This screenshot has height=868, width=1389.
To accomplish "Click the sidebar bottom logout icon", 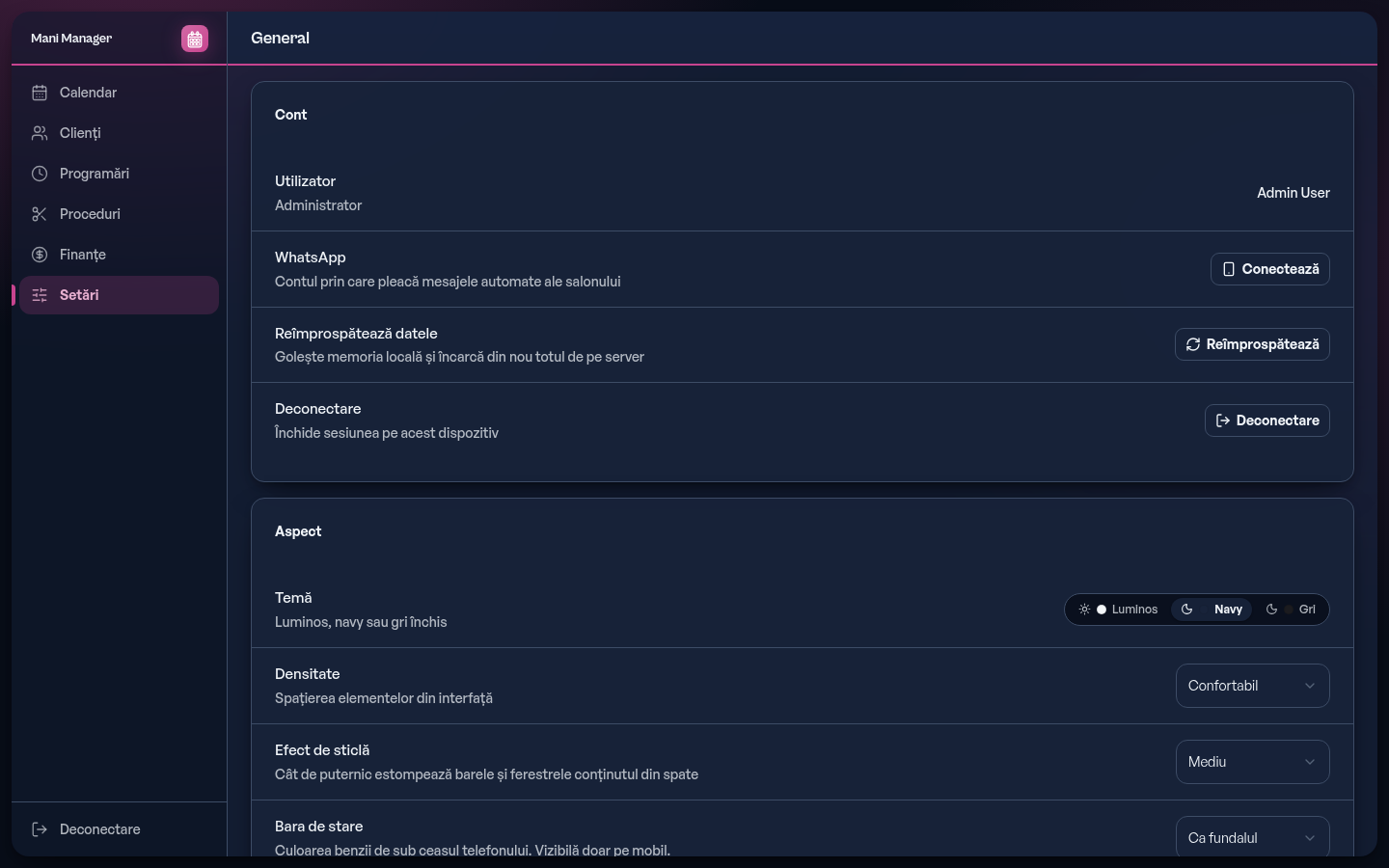I will click(x=40, y=829).
